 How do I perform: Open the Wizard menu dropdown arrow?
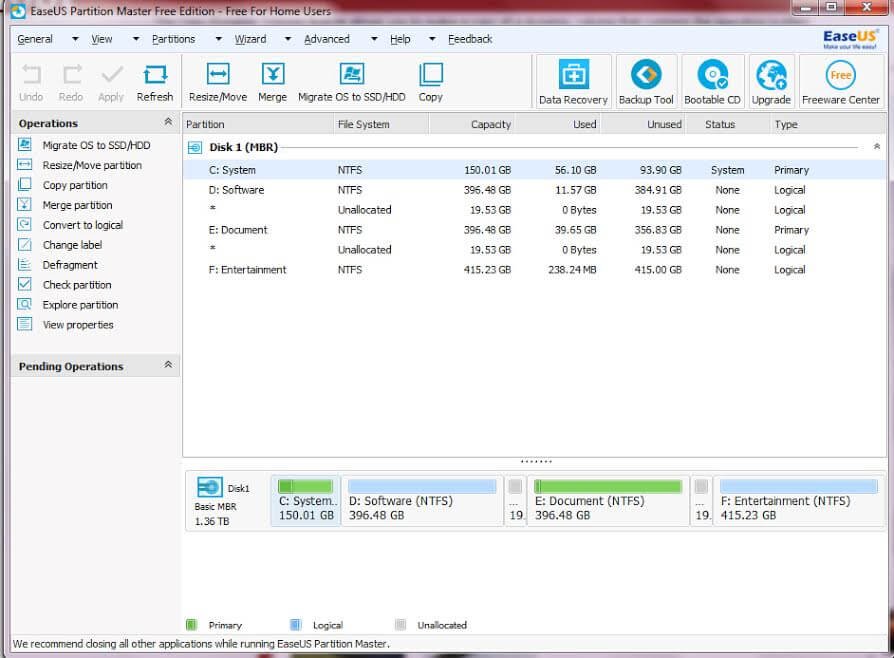coord(288,39)
